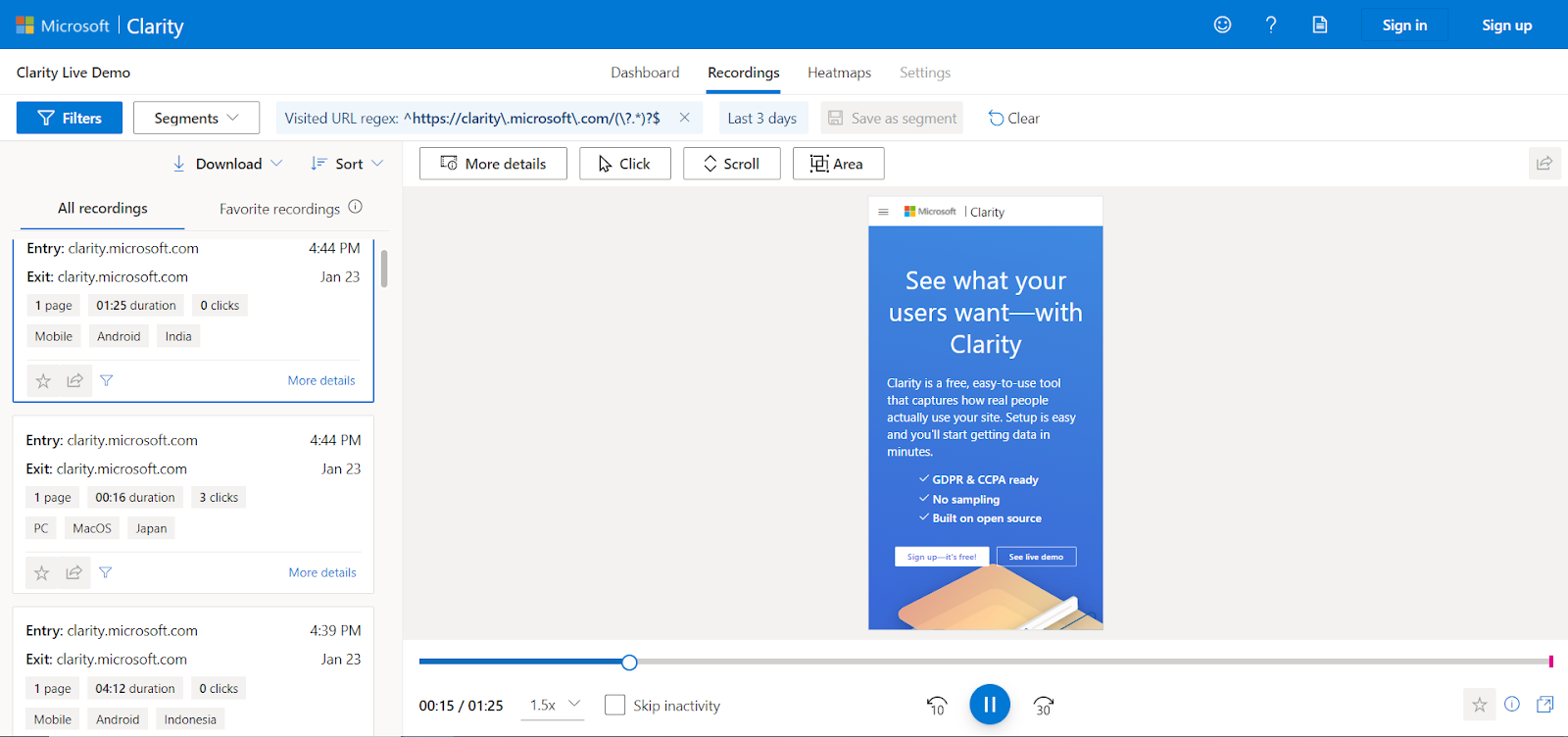Enable the Skip inactivity checkbox
The height and width of the screenshot is (737, 1568).
[x=615, y=705]
